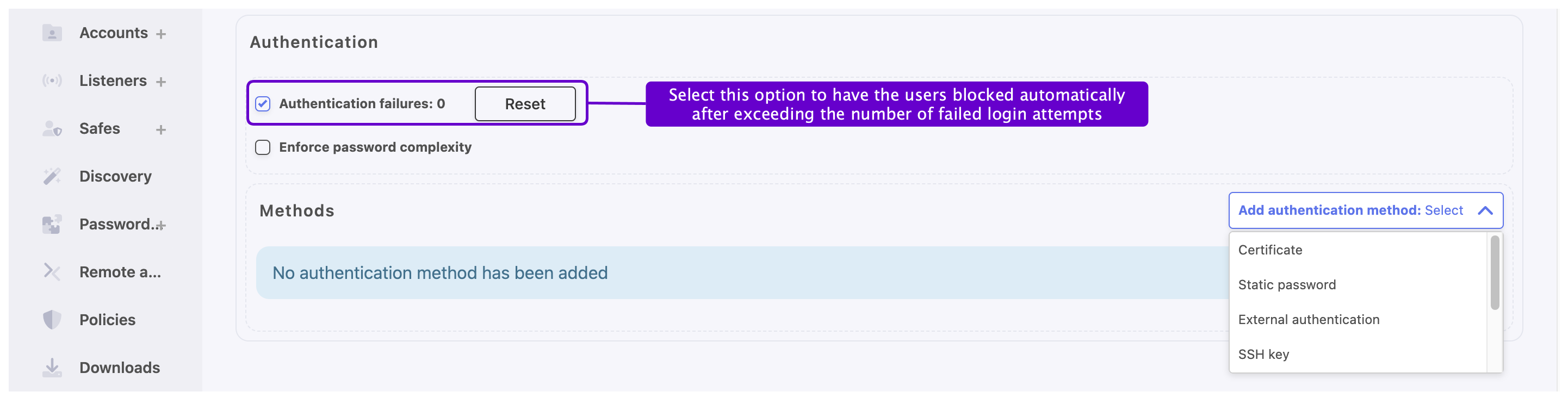Click the dropdown list scrollbar thumb
The image size is (1568, 404).
1495,272
